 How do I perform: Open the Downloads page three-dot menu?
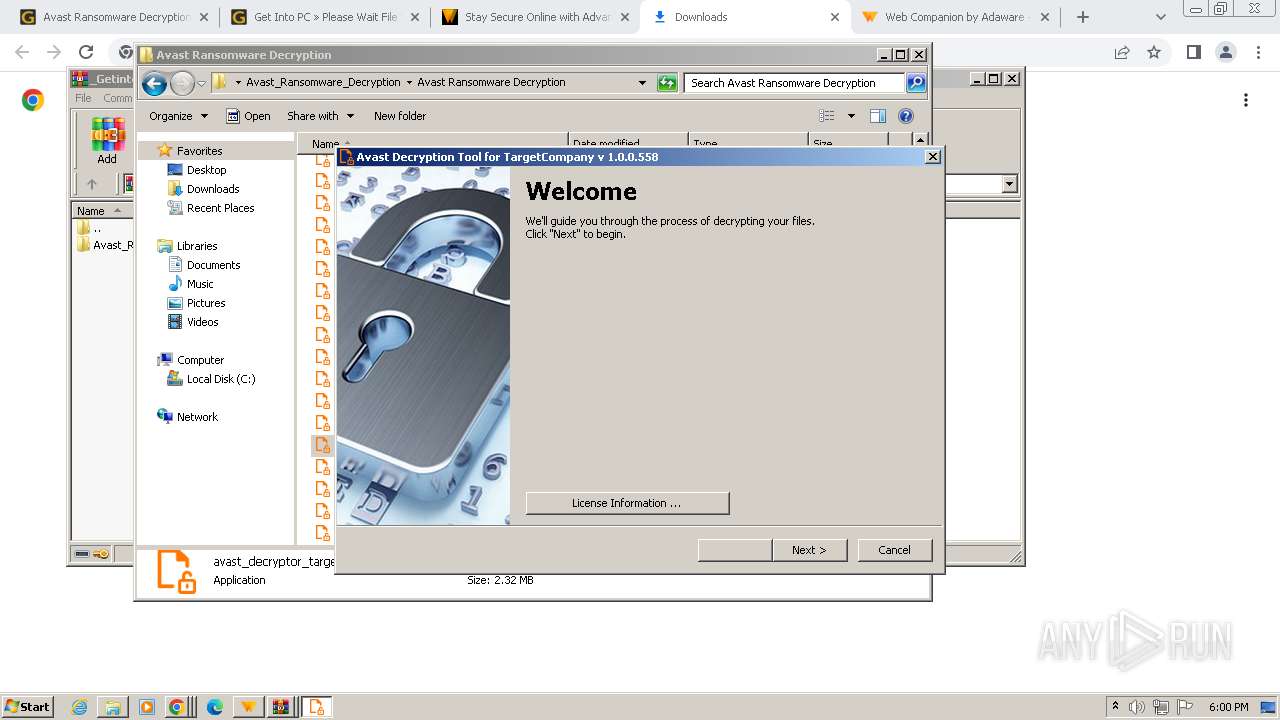tap(1246, 100)
